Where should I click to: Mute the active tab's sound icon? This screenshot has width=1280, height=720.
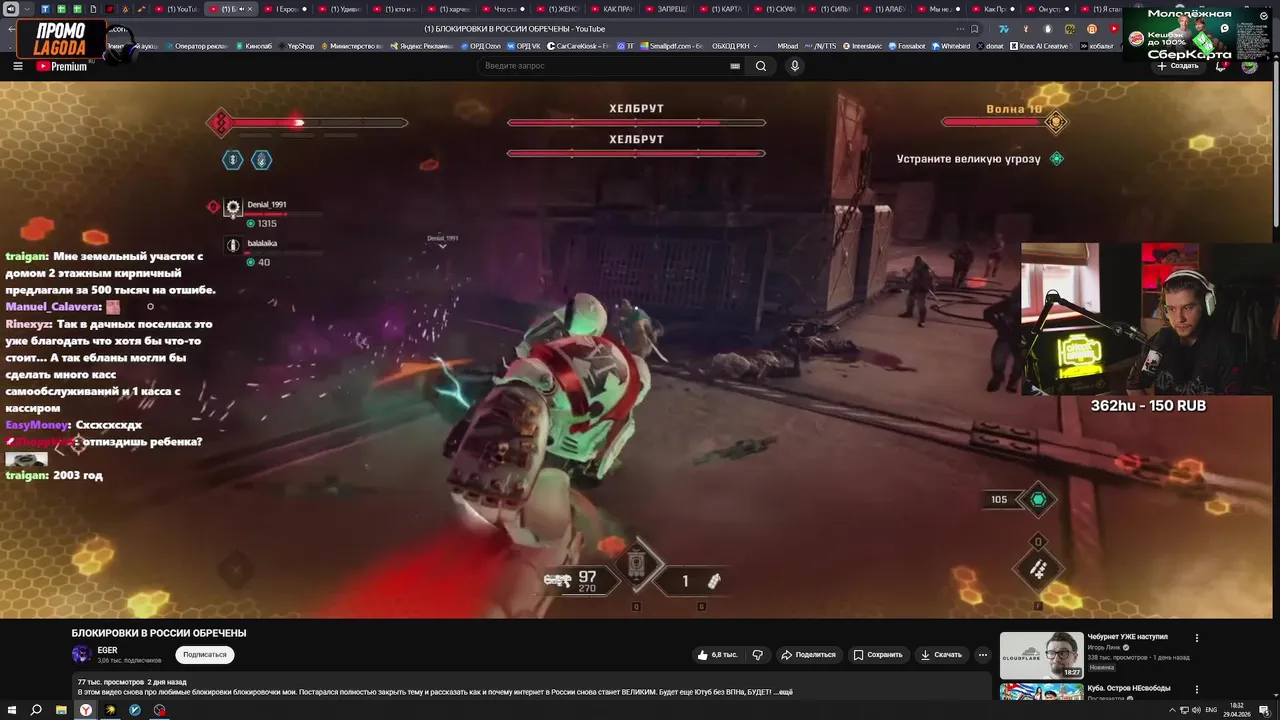tap(240, 9)
